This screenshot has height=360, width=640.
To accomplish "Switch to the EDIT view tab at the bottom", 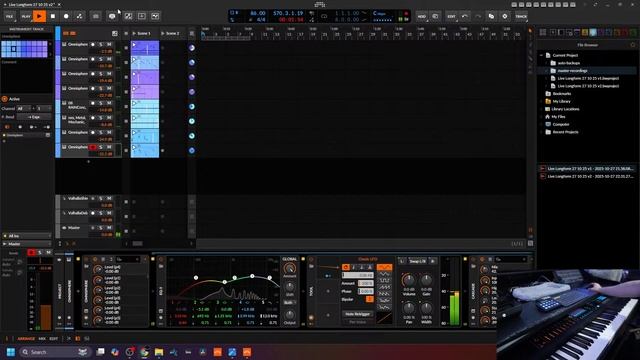I will tap(53, 339).
